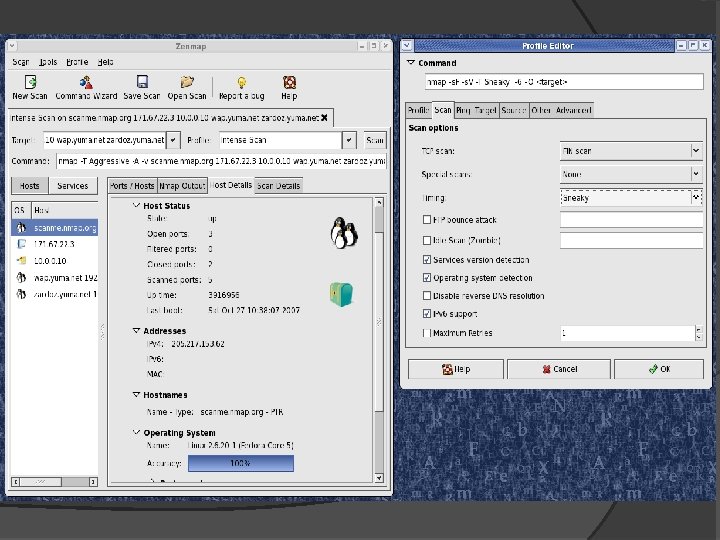This screenshot has width=720, height=540.
Task: Click the Command field in Zenmap window
Action: 221,161
